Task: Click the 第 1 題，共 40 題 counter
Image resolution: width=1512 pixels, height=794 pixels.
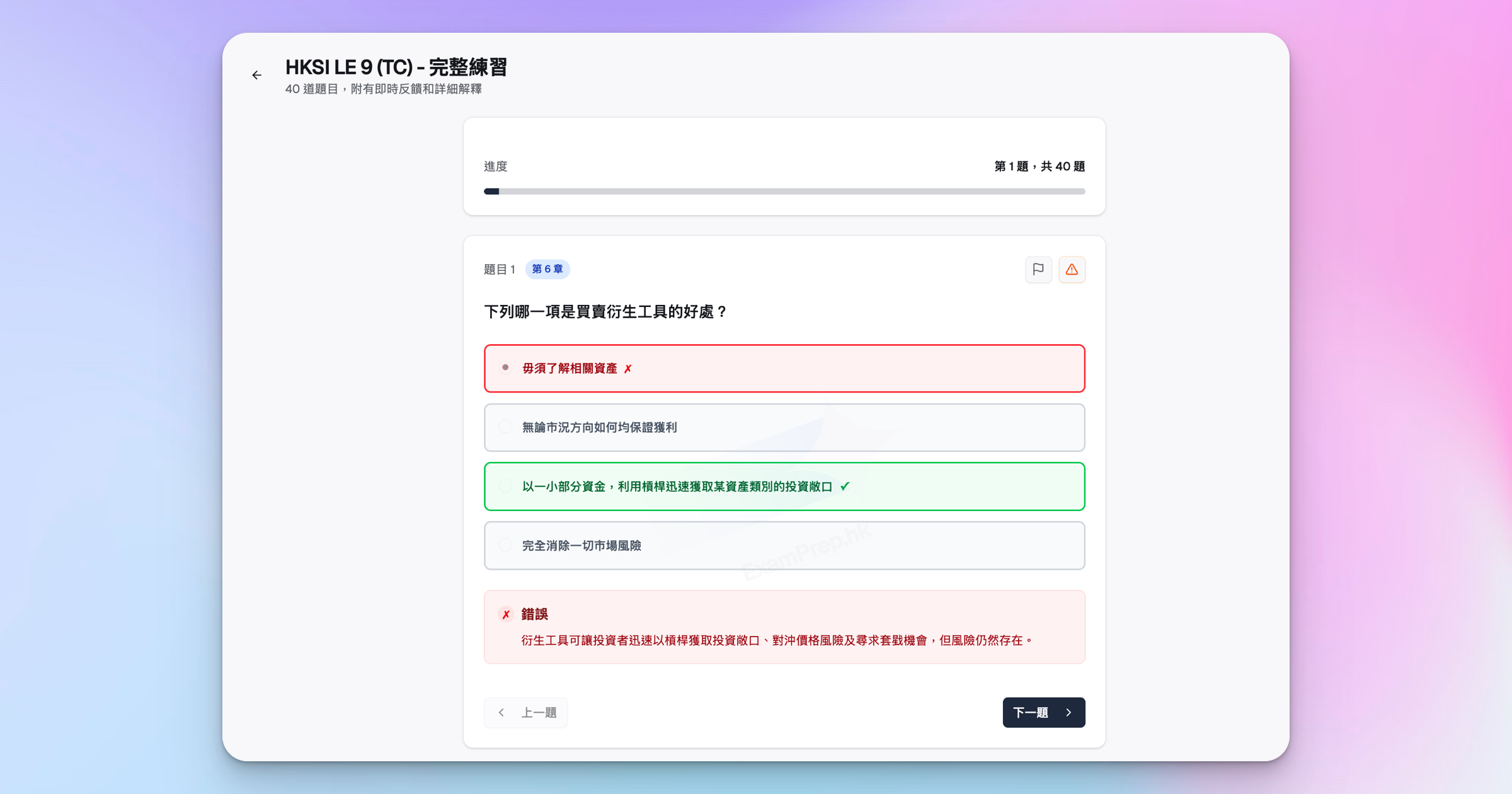Action: tap(1039, 166)
